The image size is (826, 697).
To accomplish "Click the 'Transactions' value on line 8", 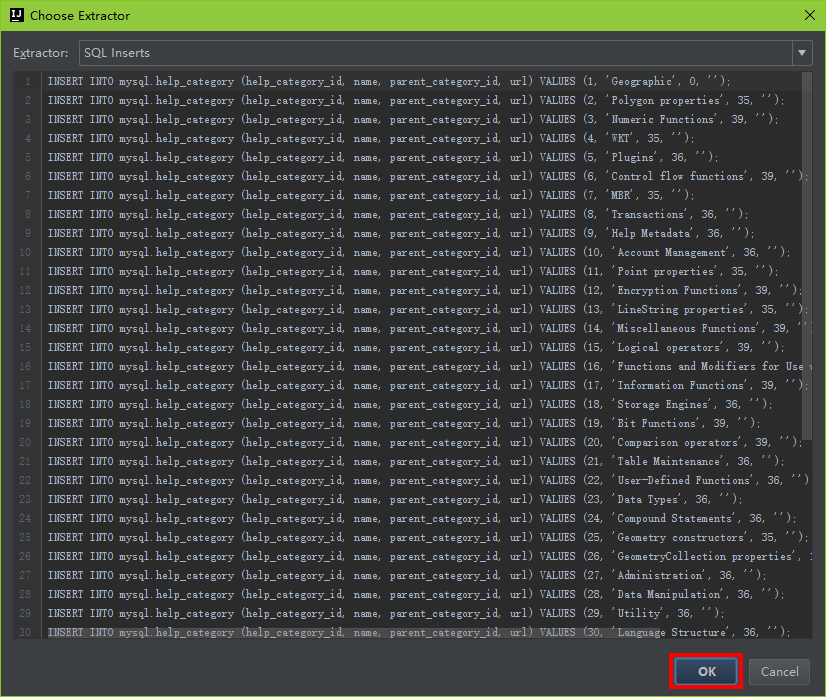I will [648, 214].
